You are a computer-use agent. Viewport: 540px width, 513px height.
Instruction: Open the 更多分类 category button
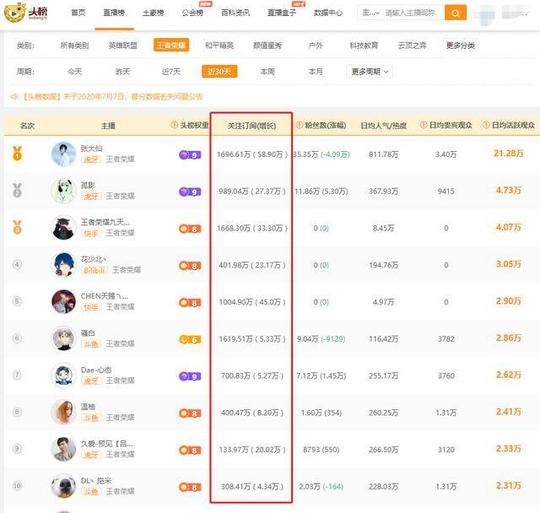point(460,45)
